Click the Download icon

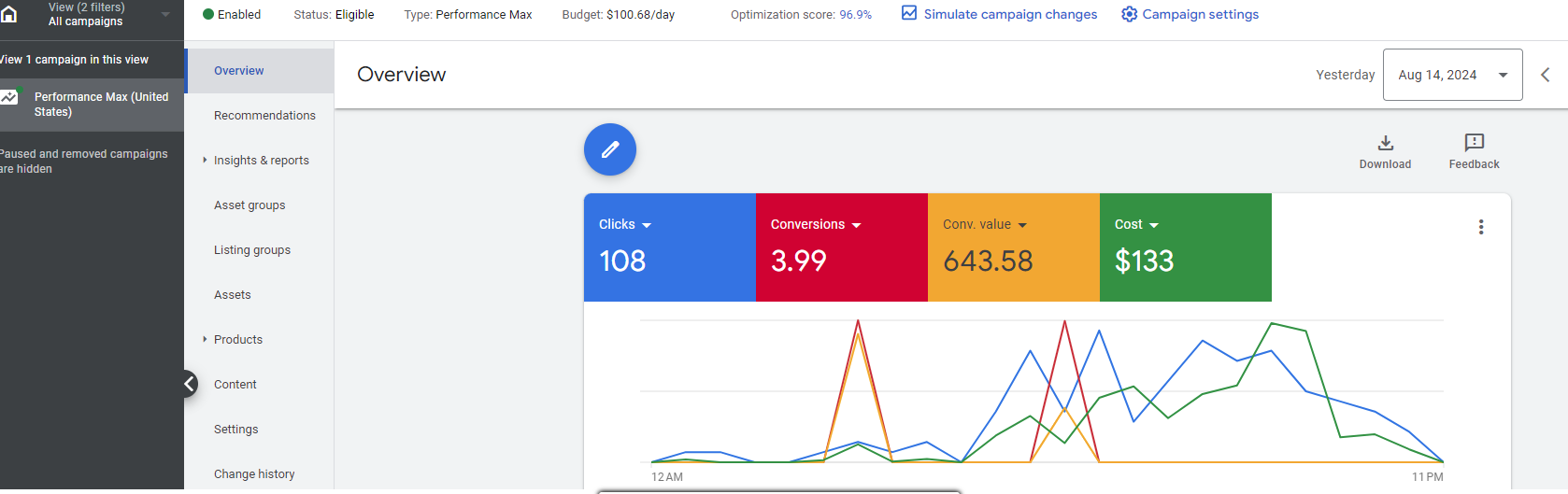point(1385,143)
